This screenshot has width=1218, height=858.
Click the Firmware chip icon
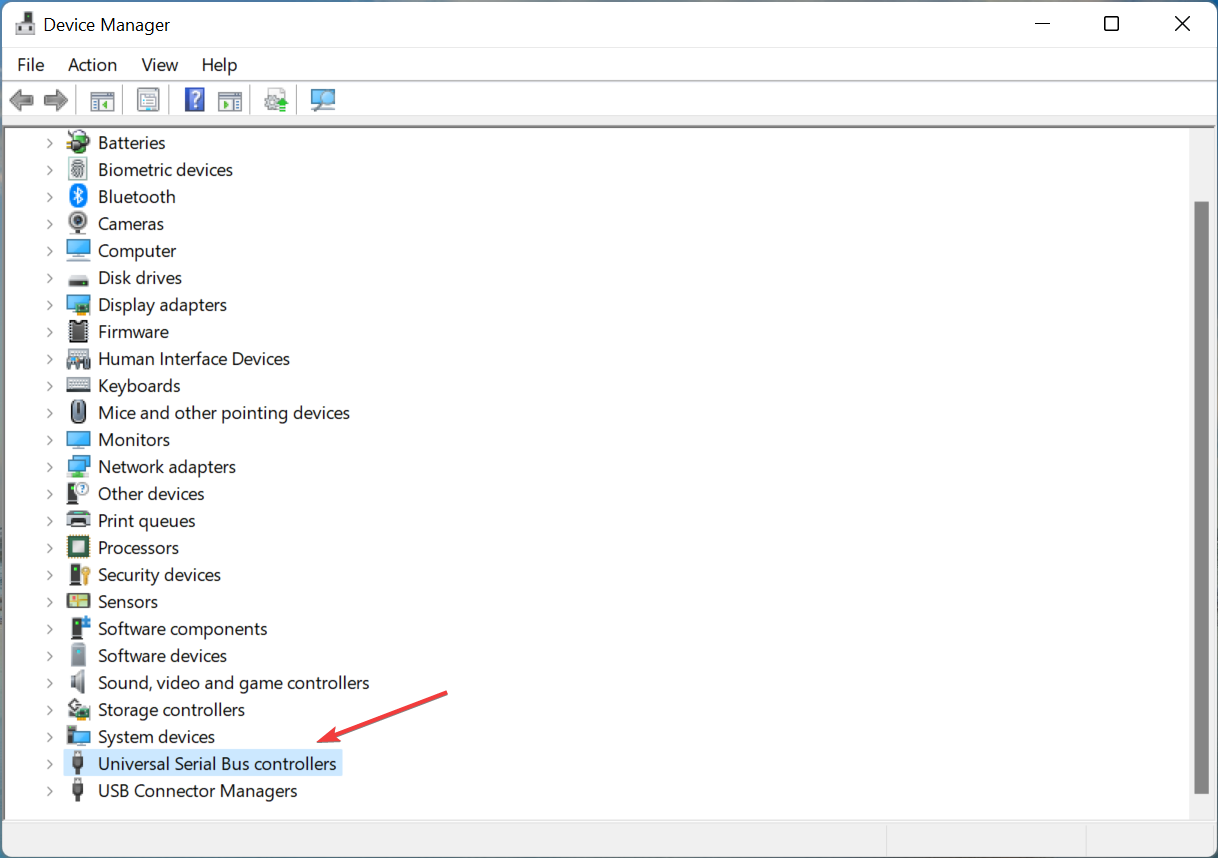click(x=78, y=332)
